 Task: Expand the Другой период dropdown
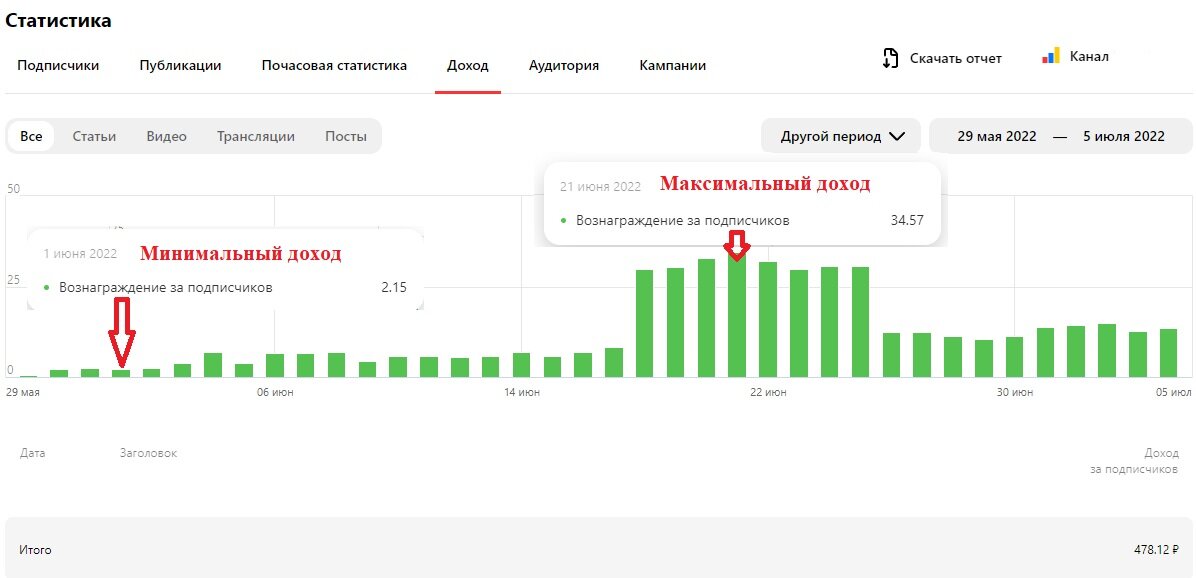tap(840, 135)
